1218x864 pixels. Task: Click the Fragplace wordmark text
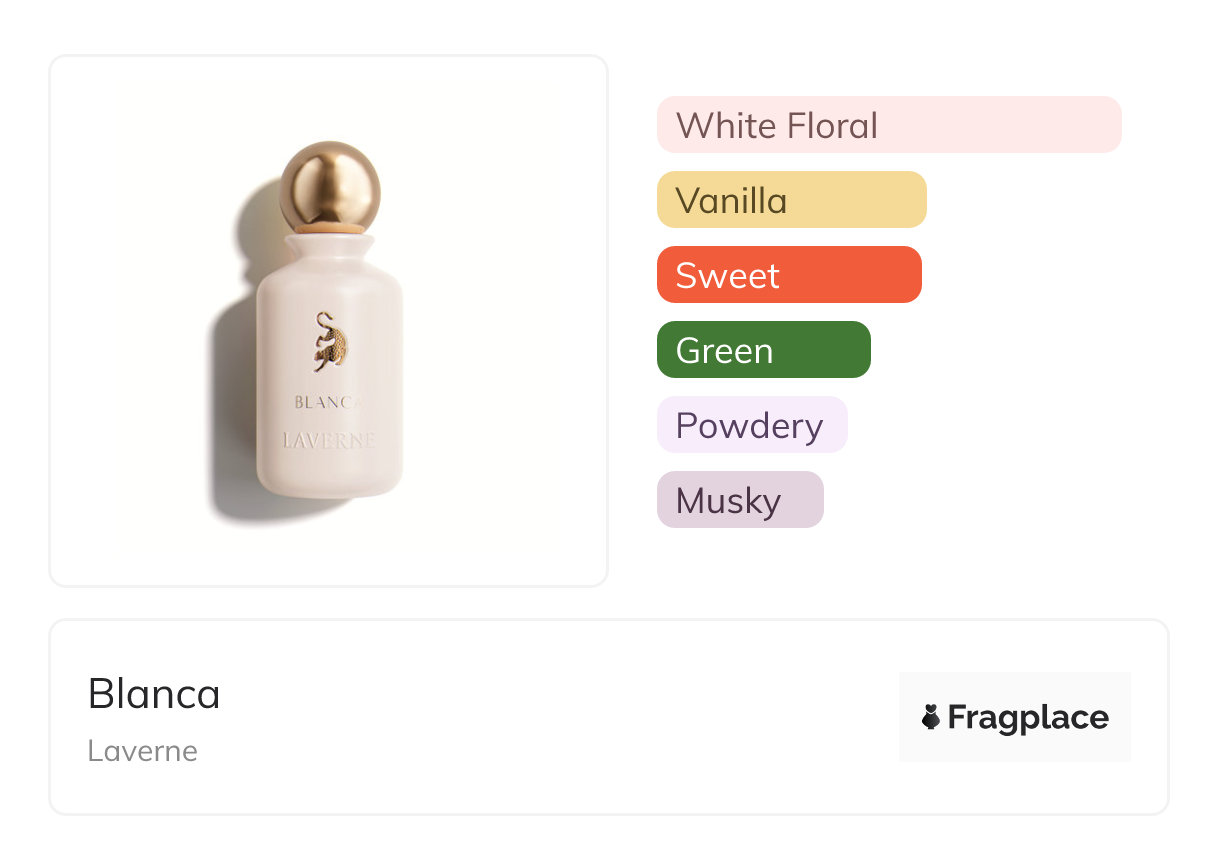point(1028,717)
